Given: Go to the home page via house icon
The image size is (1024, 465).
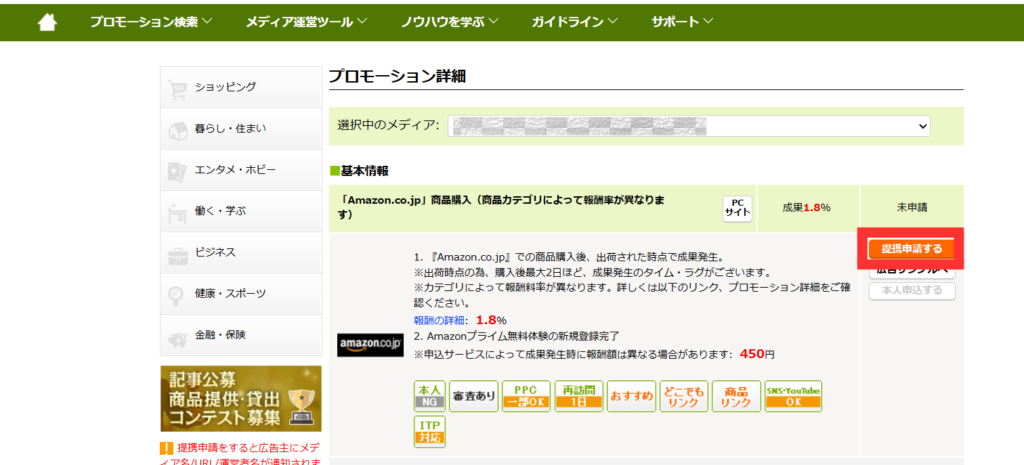Looking at the screenshot, I should [x=48, y=22].
